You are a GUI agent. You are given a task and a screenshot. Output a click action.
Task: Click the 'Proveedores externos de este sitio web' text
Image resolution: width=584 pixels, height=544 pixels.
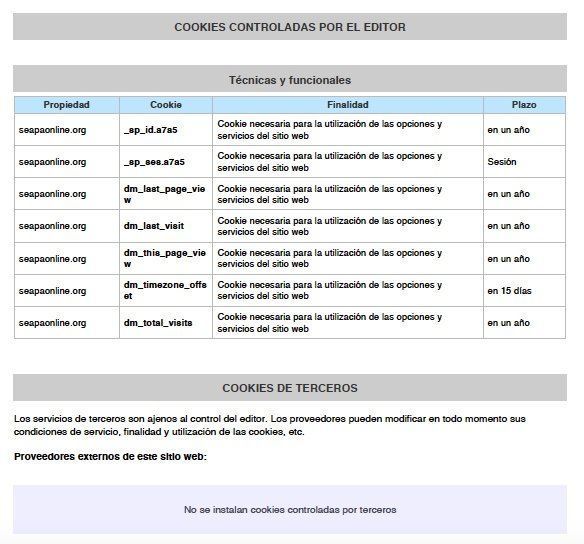pos(110,456)
